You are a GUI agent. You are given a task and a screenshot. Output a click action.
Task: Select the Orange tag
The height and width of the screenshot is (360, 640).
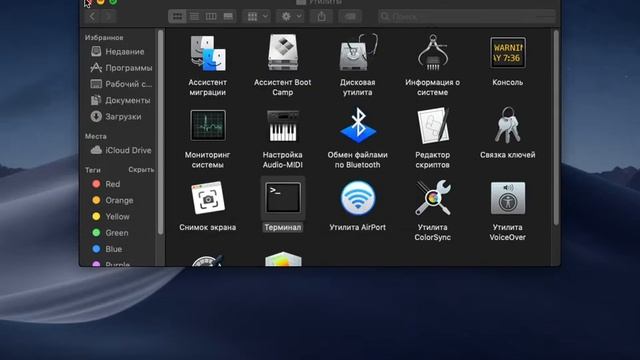point(113,200)
